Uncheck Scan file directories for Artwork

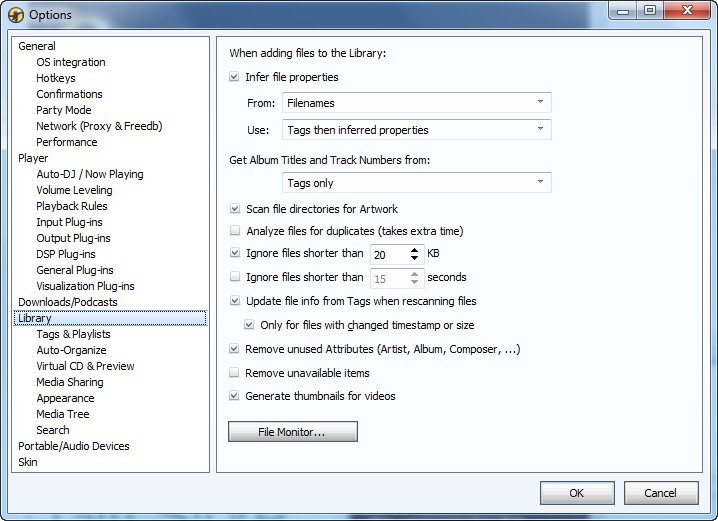235,209
